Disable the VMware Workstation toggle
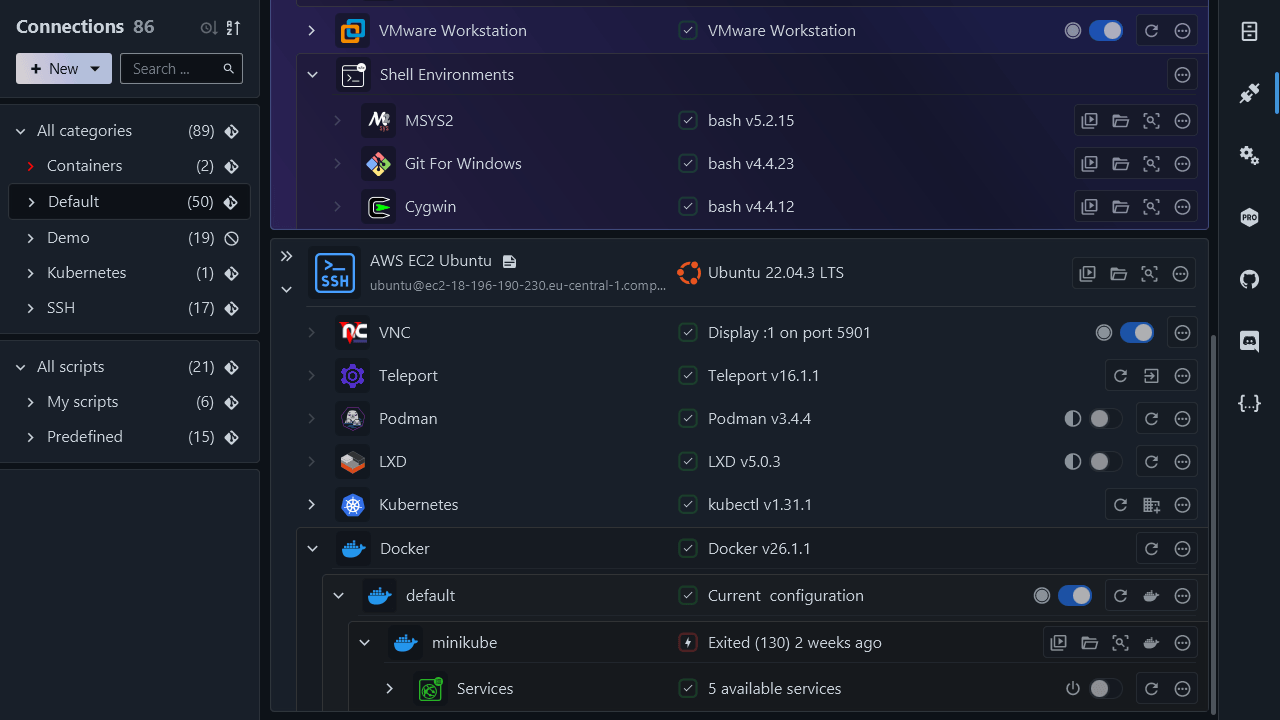 tap(1105, 31)
